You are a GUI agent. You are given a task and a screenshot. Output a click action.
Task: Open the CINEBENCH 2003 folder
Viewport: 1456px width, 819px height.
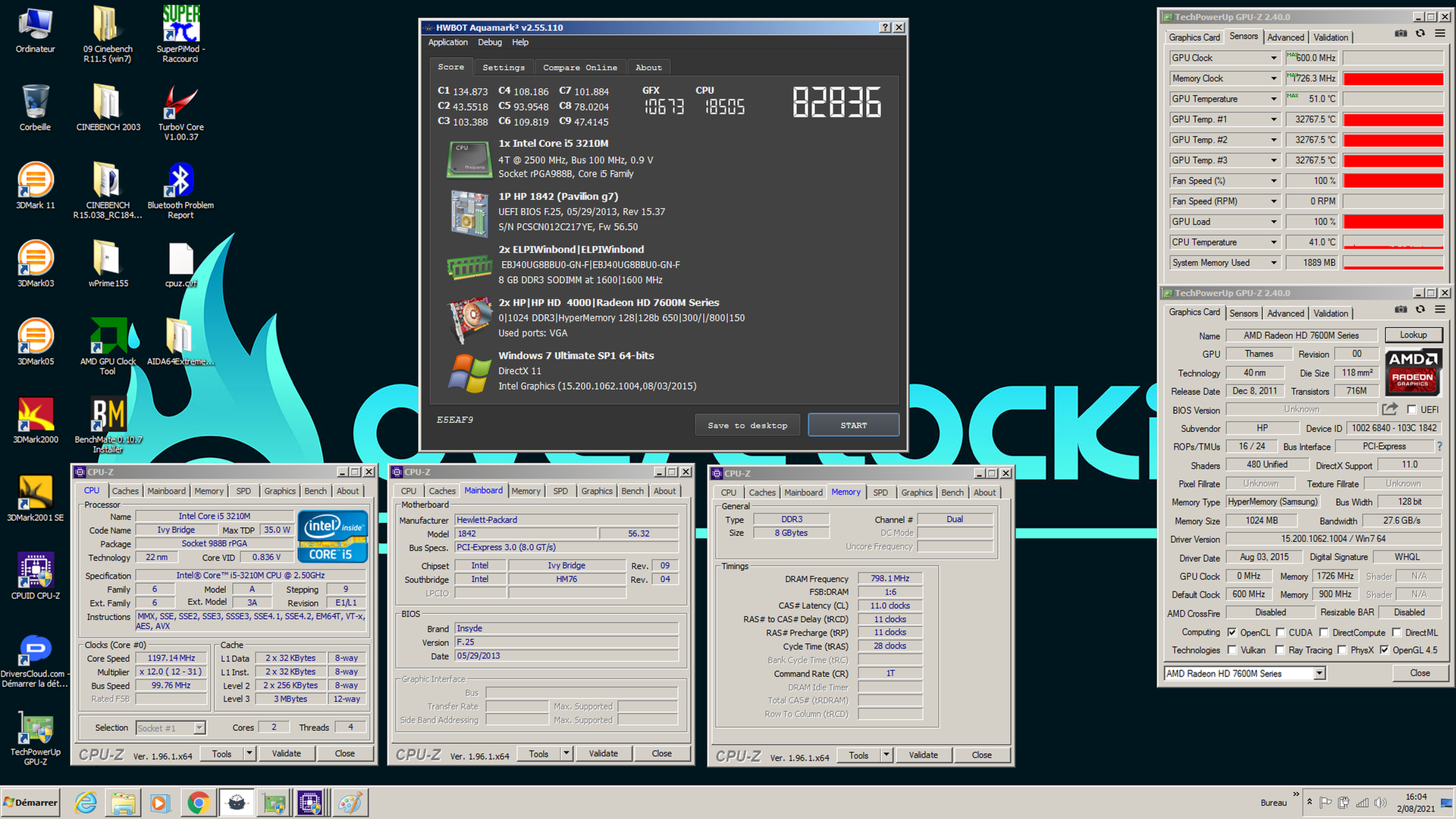108,108
